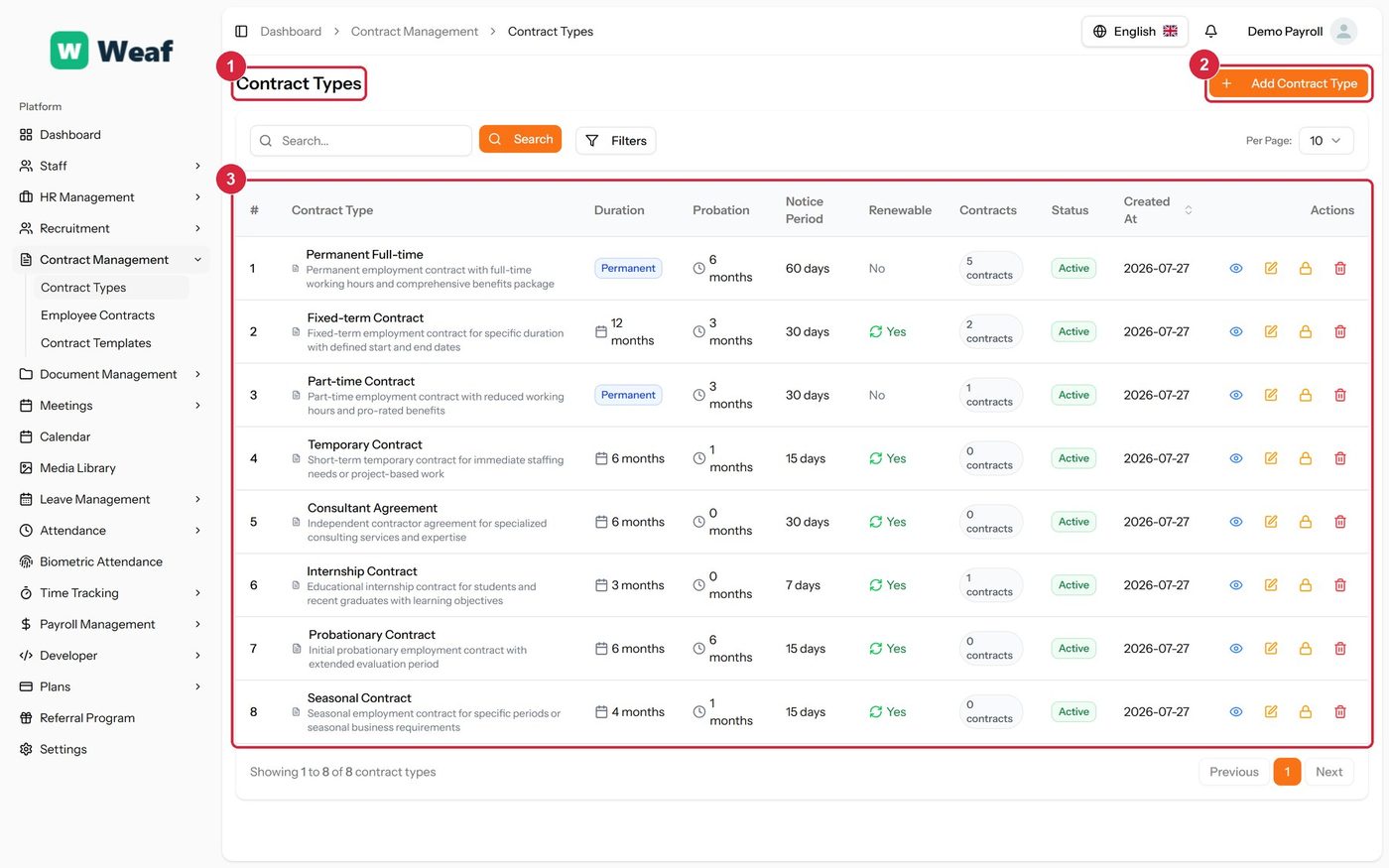View the Seasonal Contract eye icon
Image resolution: width=1389 pixels, height=868 pixels.
1236,713
